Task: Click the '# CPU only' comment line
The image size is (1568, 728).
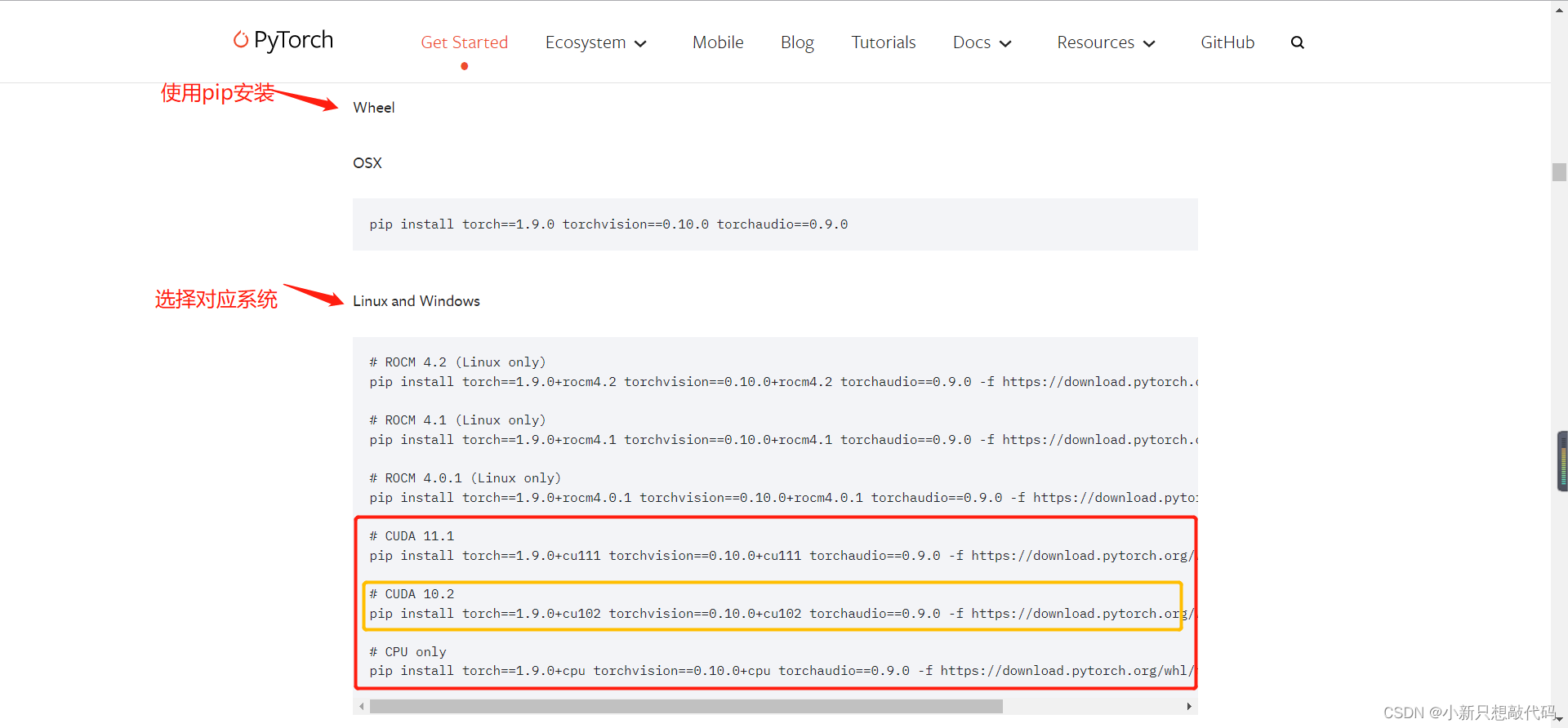Action: pos(408,652)
